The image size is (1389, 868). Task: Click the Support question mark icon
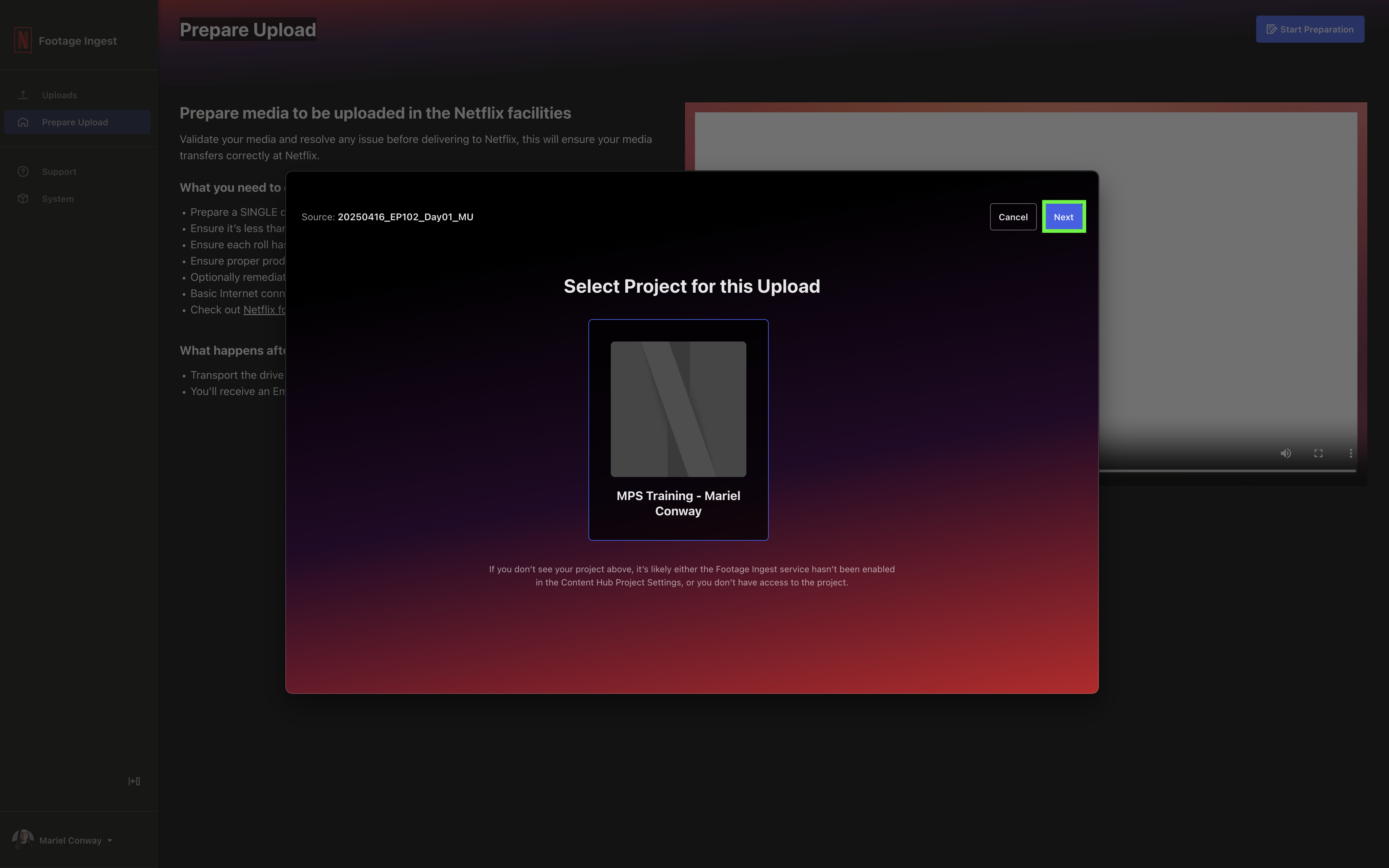[23, 172]
